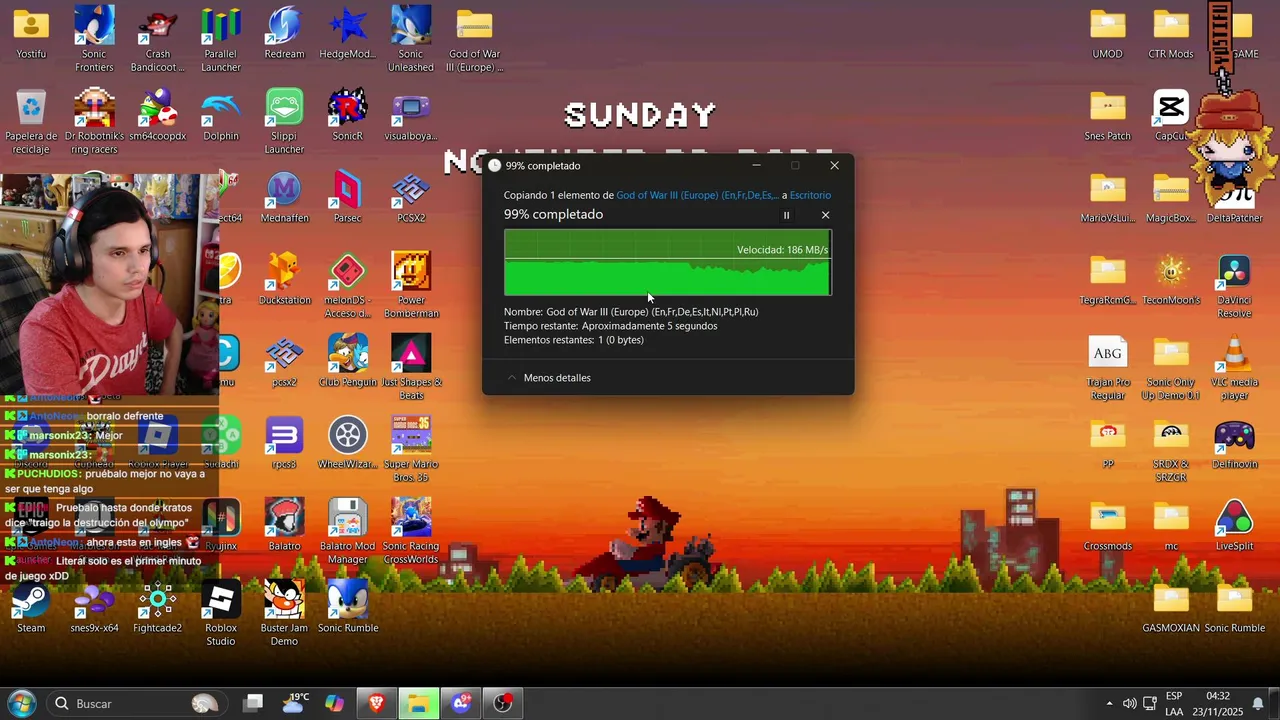The image size is (1280, 720).
Task: Launch the Balatro Mod Manager icon
Action: click(x=348, y=532)
